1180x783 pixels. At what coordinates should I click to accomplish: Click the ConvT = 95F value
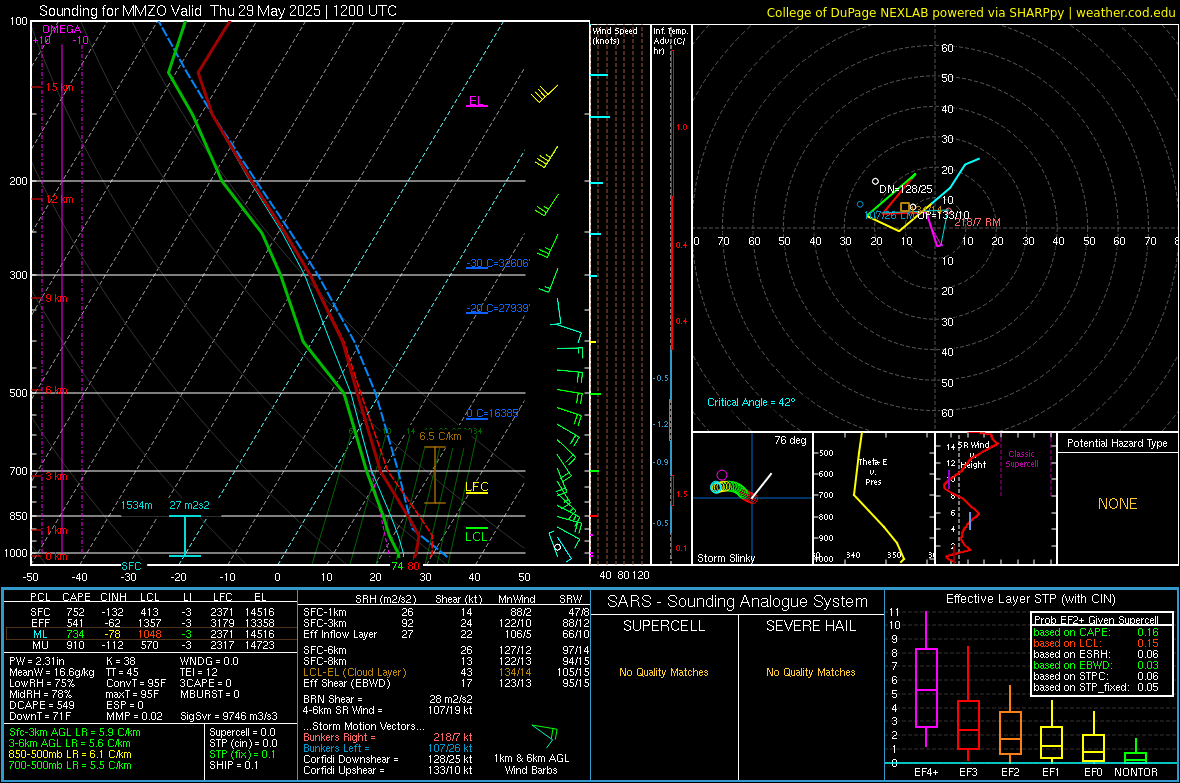tap(136, 684)
